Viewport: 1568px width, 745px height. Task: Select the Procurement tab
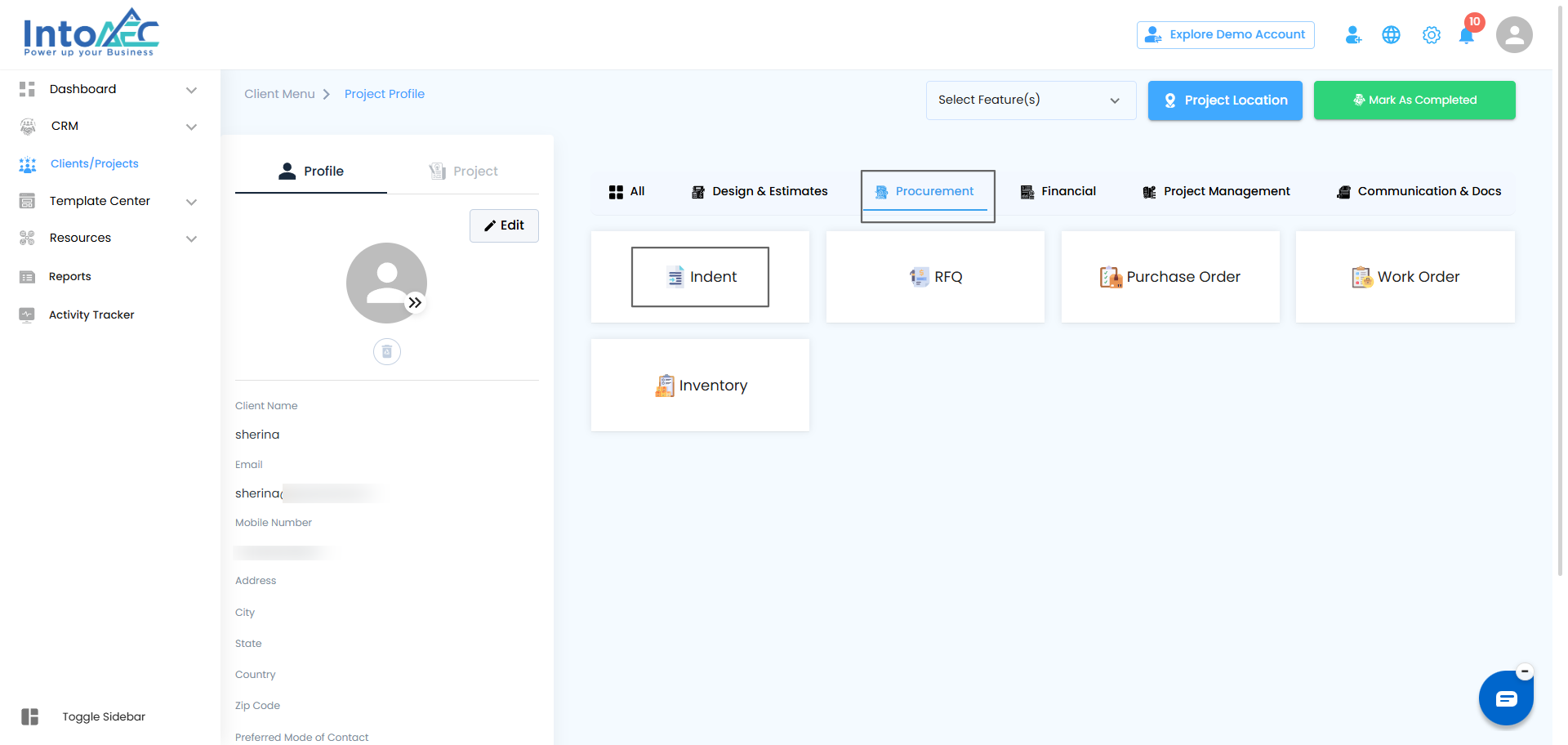tap(925, 192)
